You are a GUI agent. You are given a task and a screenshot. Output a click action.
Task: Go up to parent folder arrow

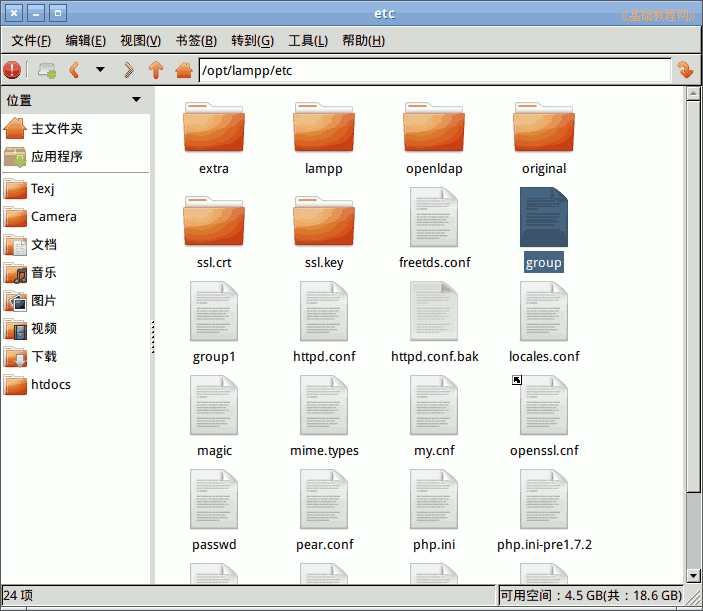click(156, 70)
